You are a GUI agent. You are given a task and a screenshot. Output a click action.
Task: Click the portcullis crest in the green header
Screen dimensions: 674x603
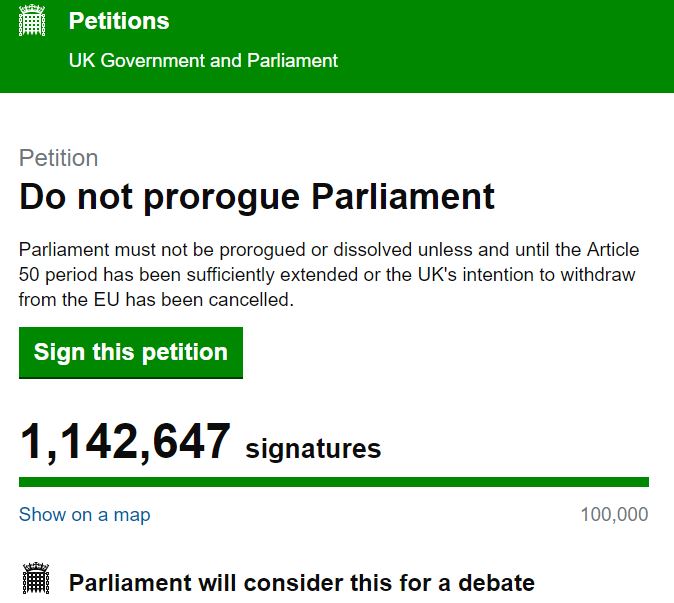34,21
